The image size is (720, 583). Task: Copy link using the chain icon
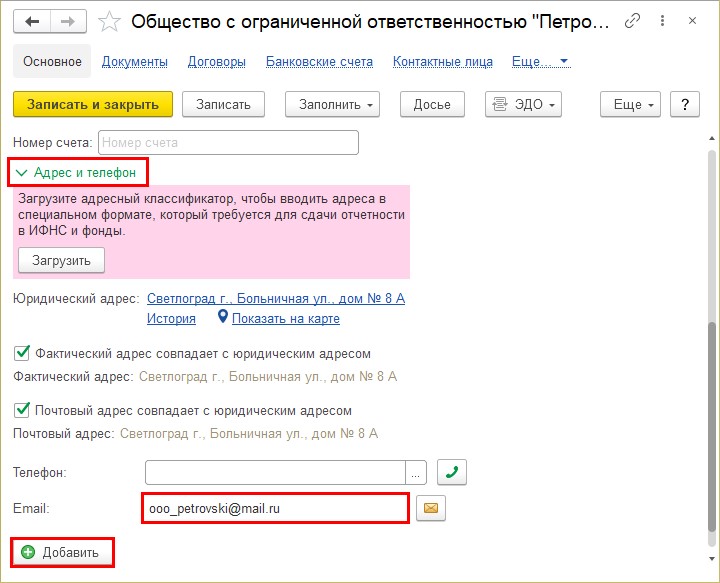tap(632, 21)
